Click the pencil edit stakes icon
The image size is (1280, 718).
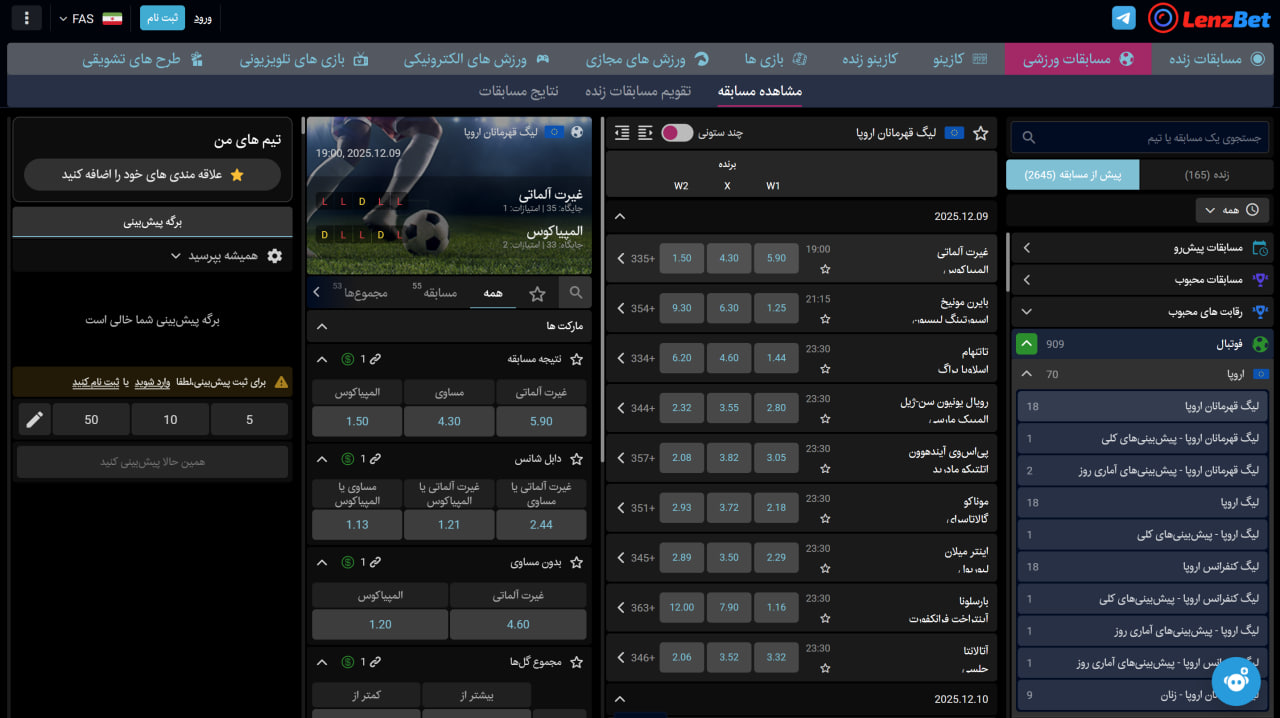point(34,420)
